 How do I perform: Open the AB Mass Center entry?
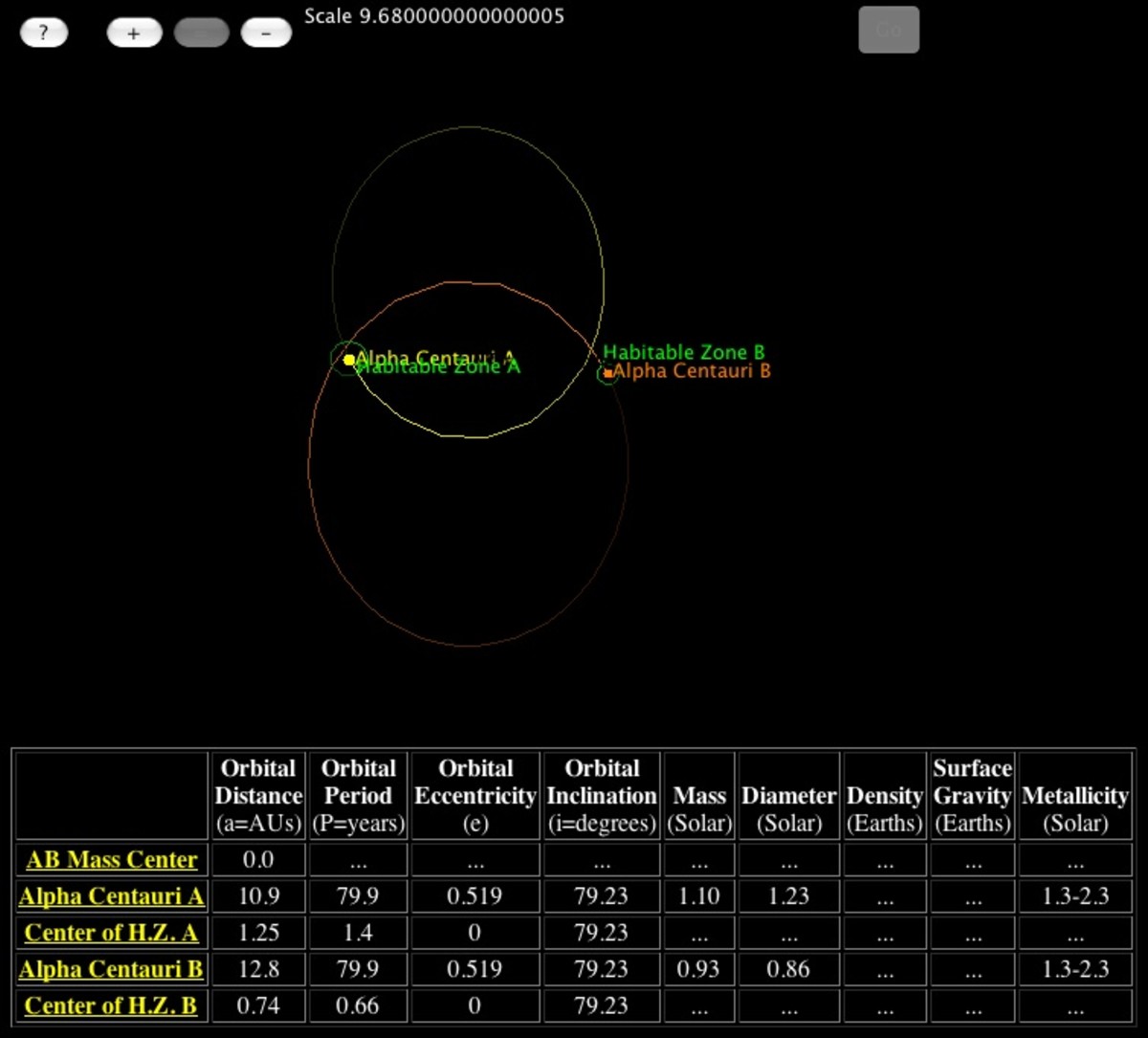pos(110,860)
